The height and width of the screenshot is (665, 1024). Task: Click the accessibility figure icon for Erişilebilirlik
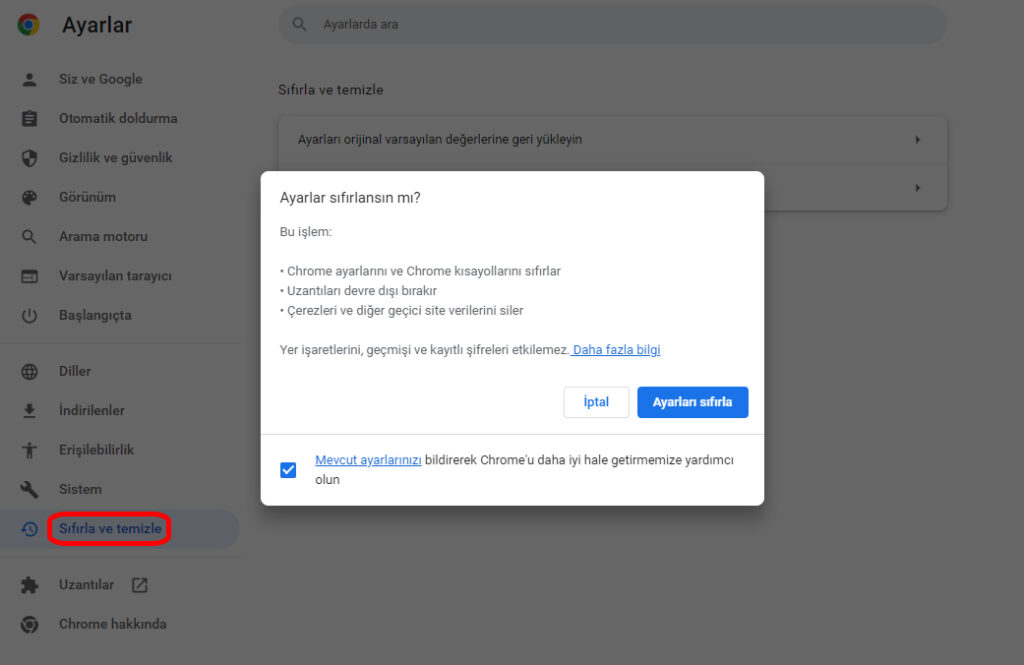coord(29,450)
